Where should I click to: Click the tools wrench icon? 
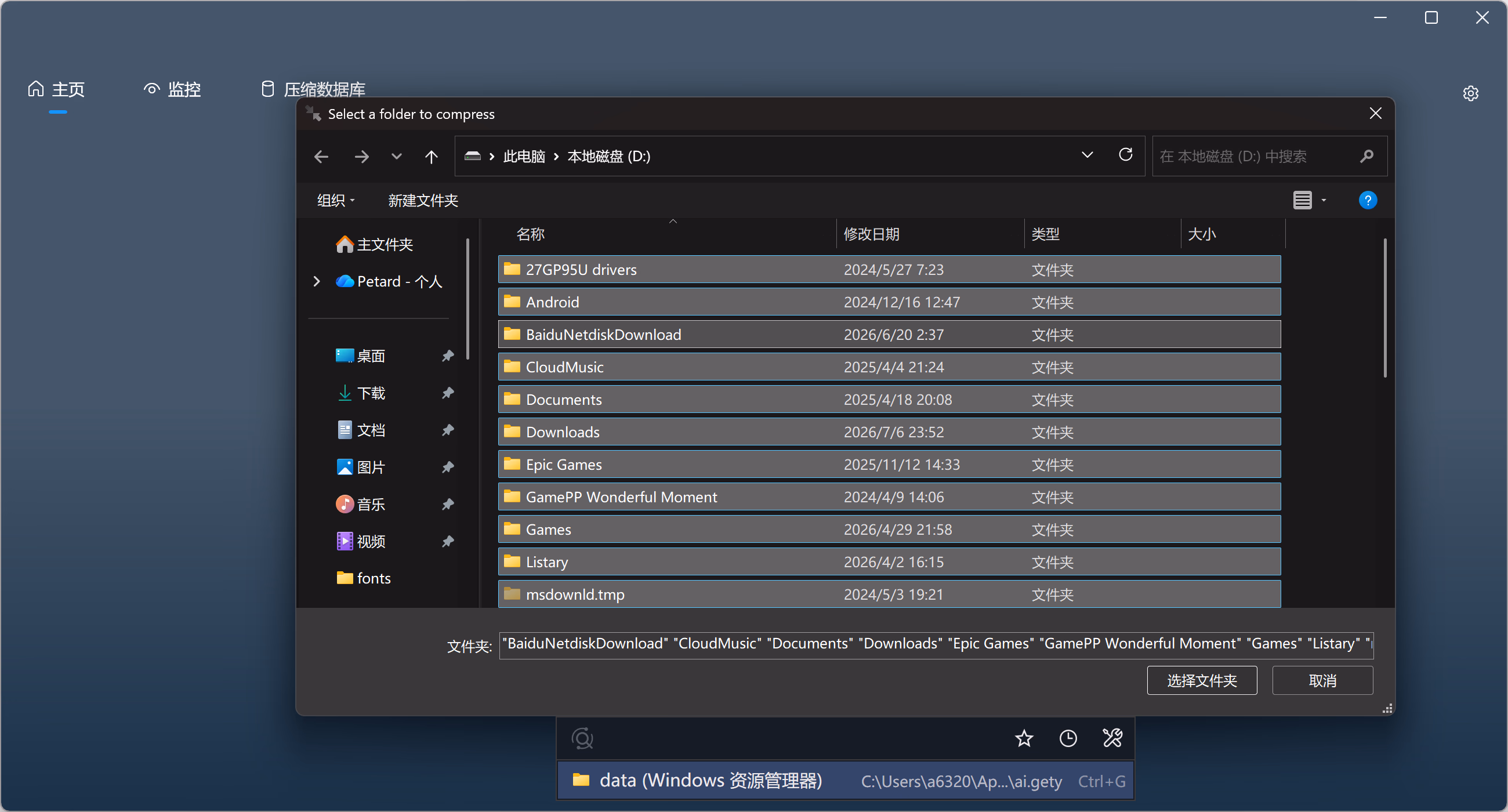pos(1112,738)
